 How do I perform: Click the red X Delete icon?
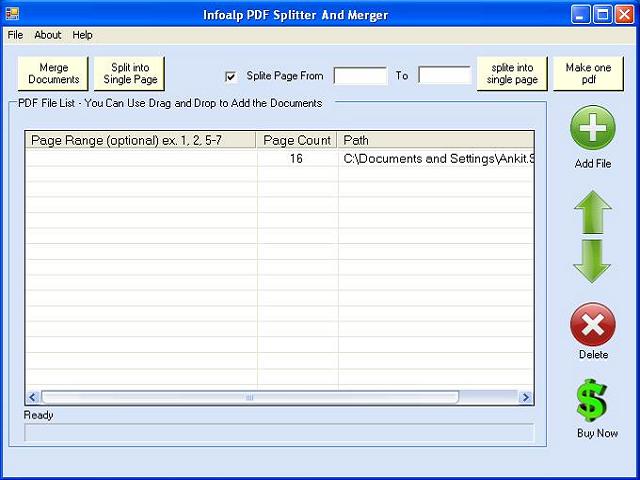[x=592, y=325]
